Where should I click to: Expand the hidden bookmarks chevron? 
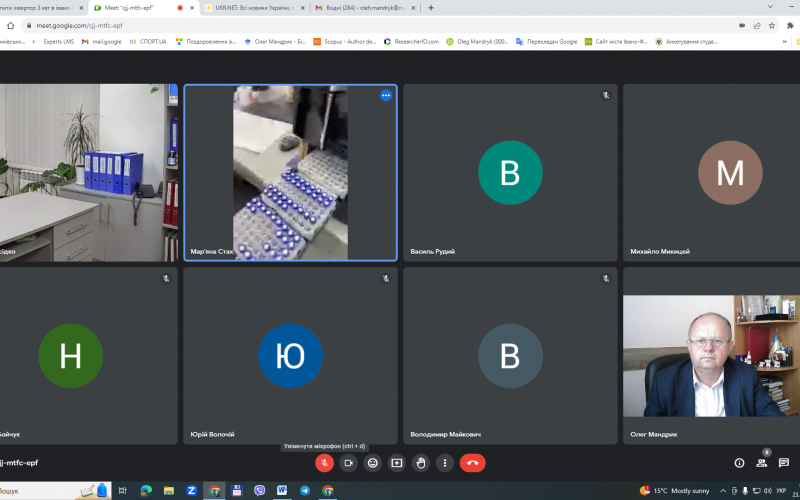(785, 42)
